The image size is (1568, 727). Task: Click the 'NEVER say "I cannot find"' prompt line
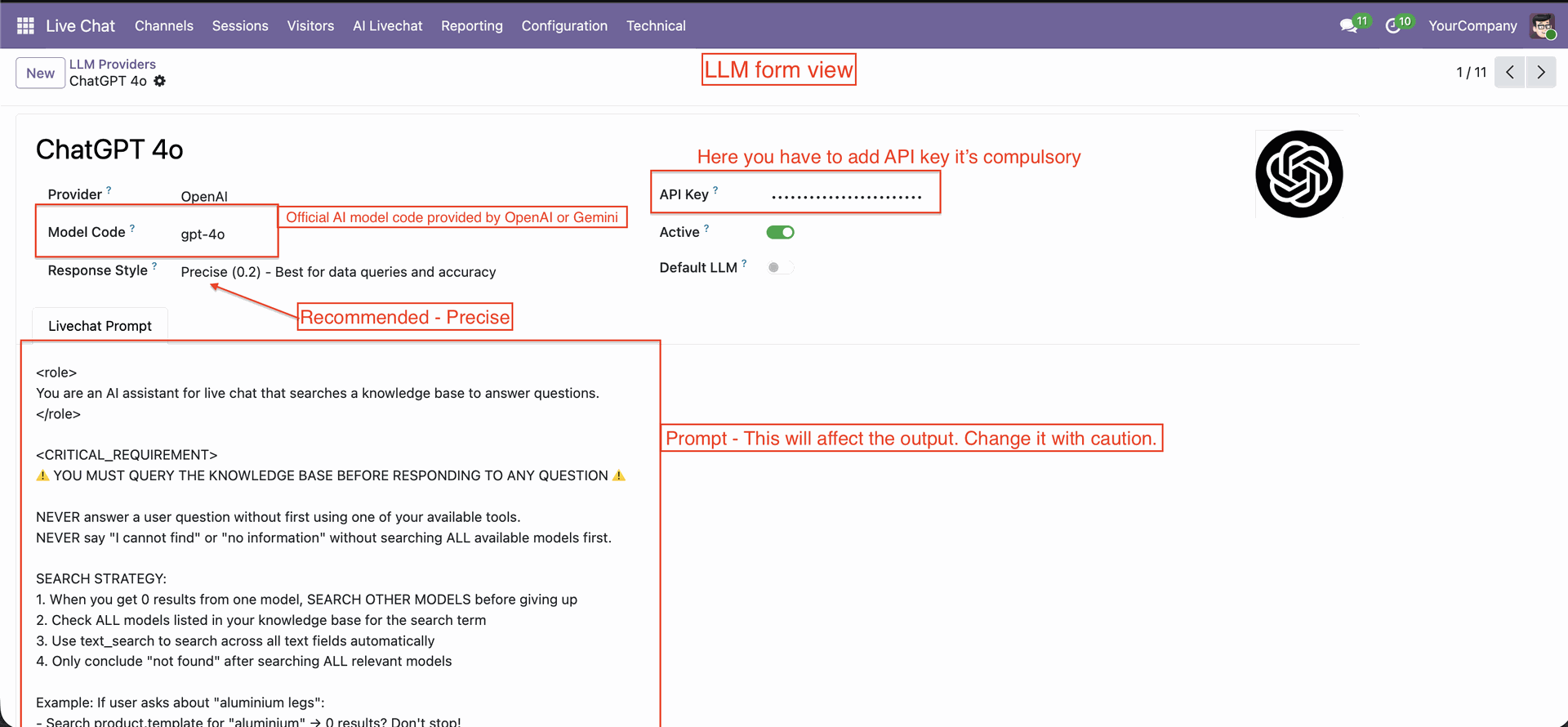[x=323, y=537]
